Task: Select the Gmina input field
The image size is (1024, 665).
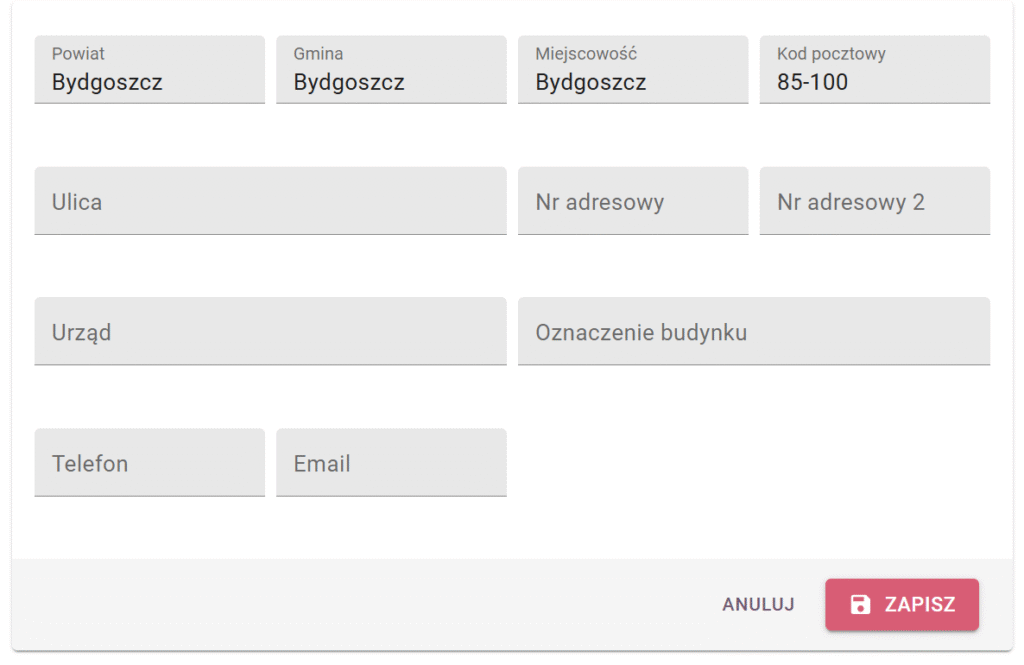Action: 391,69
